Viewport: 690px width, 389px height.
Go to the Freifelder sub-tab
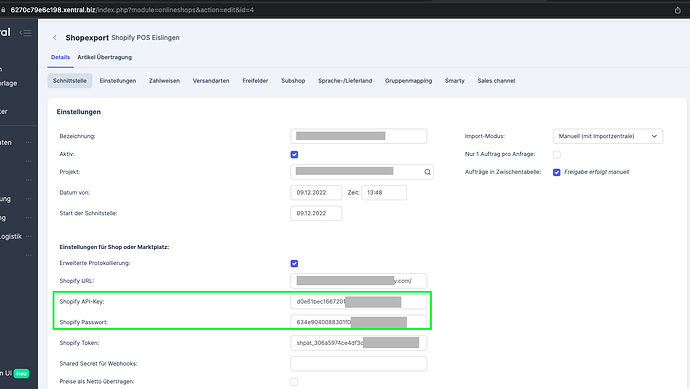[x=255, y=81]
